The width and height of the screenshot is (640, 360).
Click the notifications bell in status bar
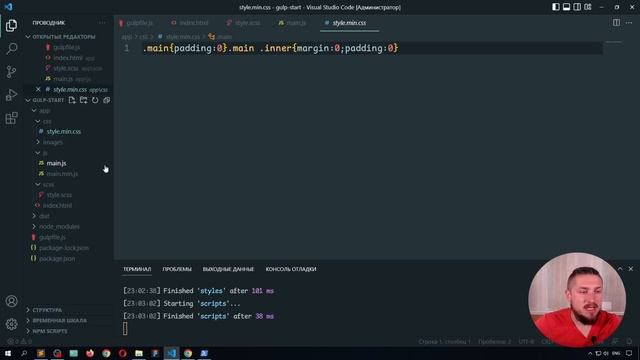point(629,341)
